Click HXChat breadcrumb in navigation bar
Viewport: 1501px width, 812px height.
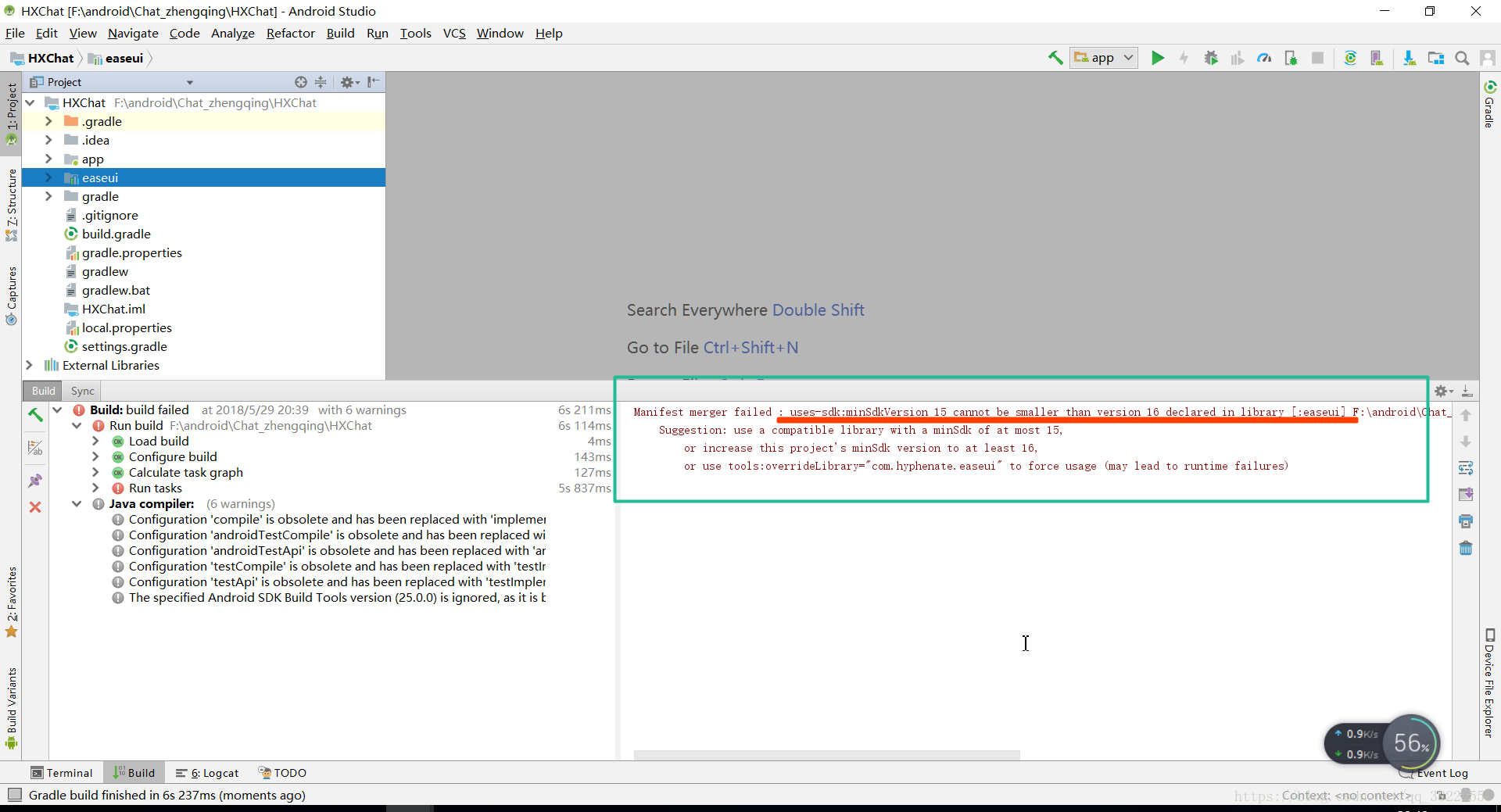pyautogui.click(x=42, y=58)
